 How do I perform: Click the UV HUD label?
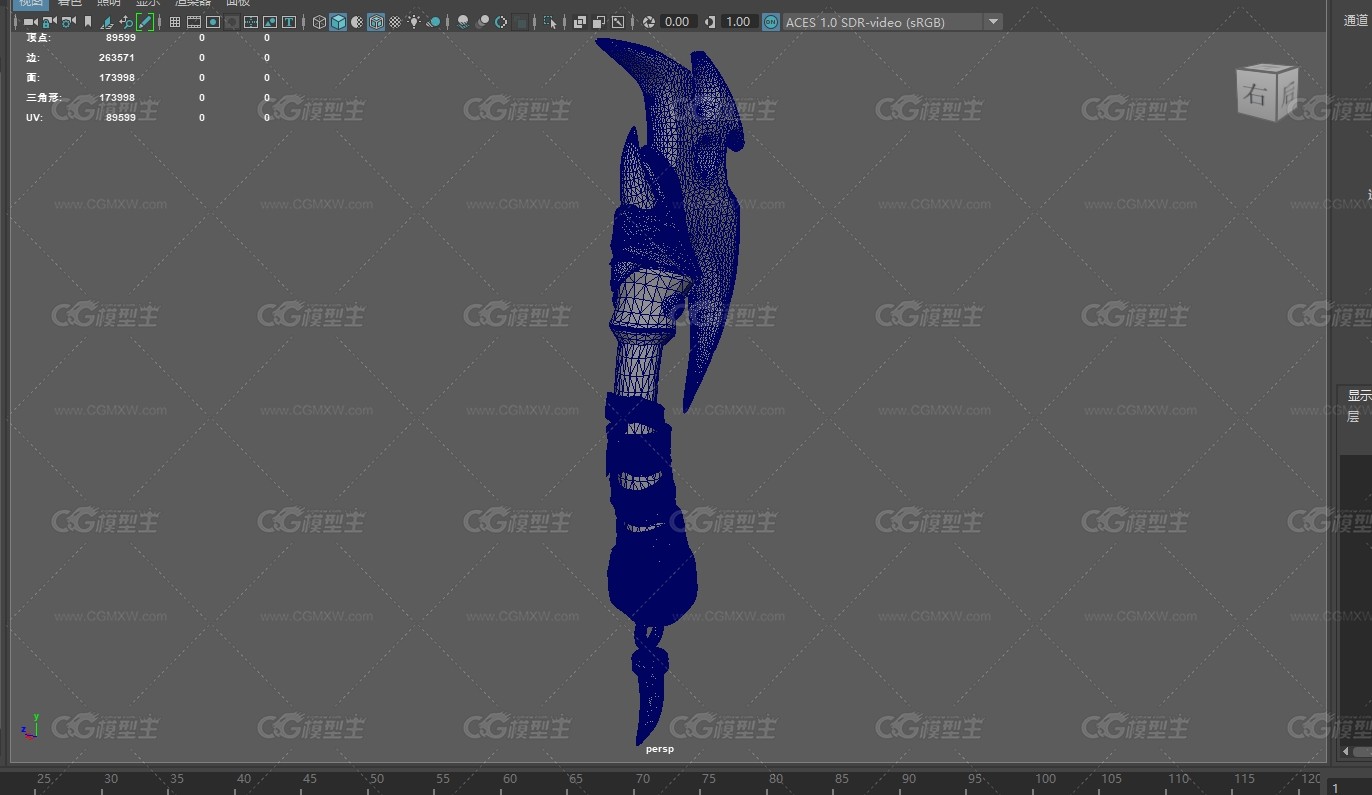[x=33, y=117]
